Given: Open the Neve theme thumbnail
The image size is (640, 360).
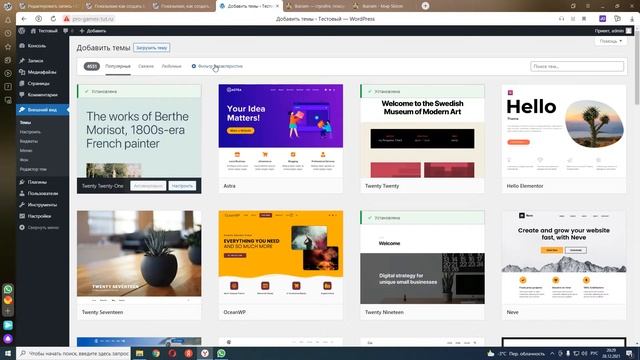Looking at the screenshot, I should point(564,257).
